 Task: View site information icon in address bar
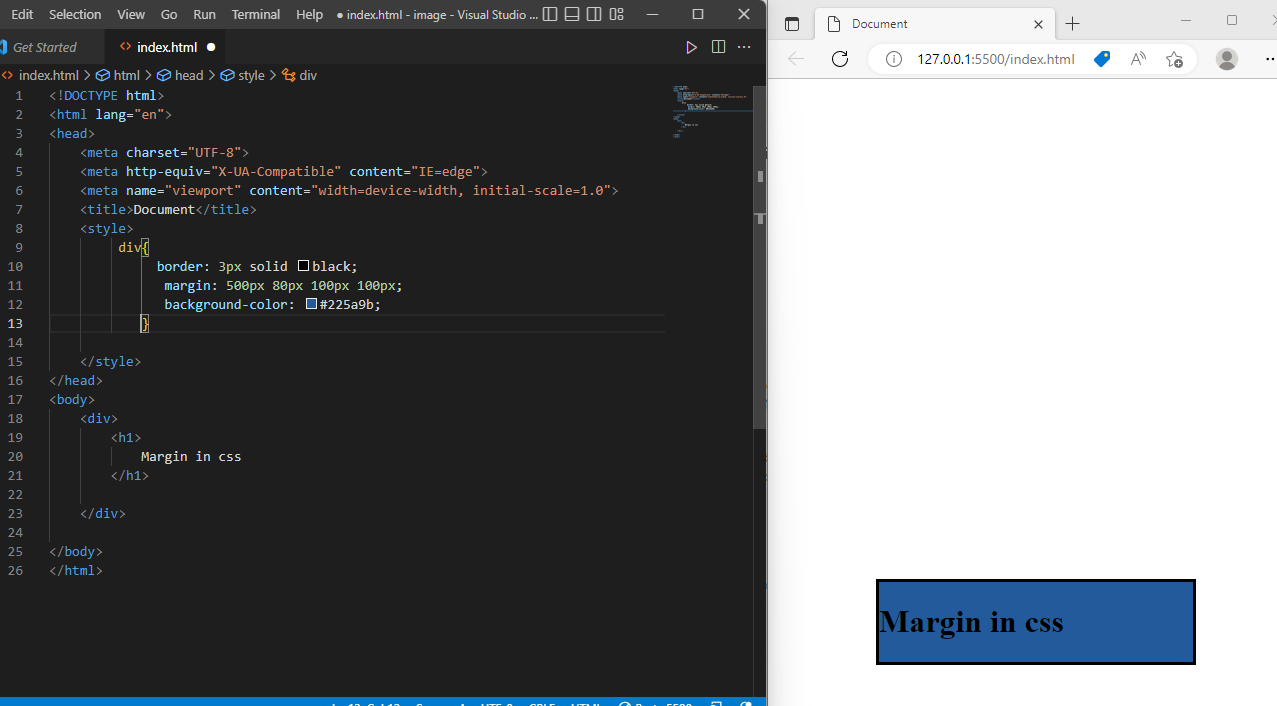click(x=896, y=59)
